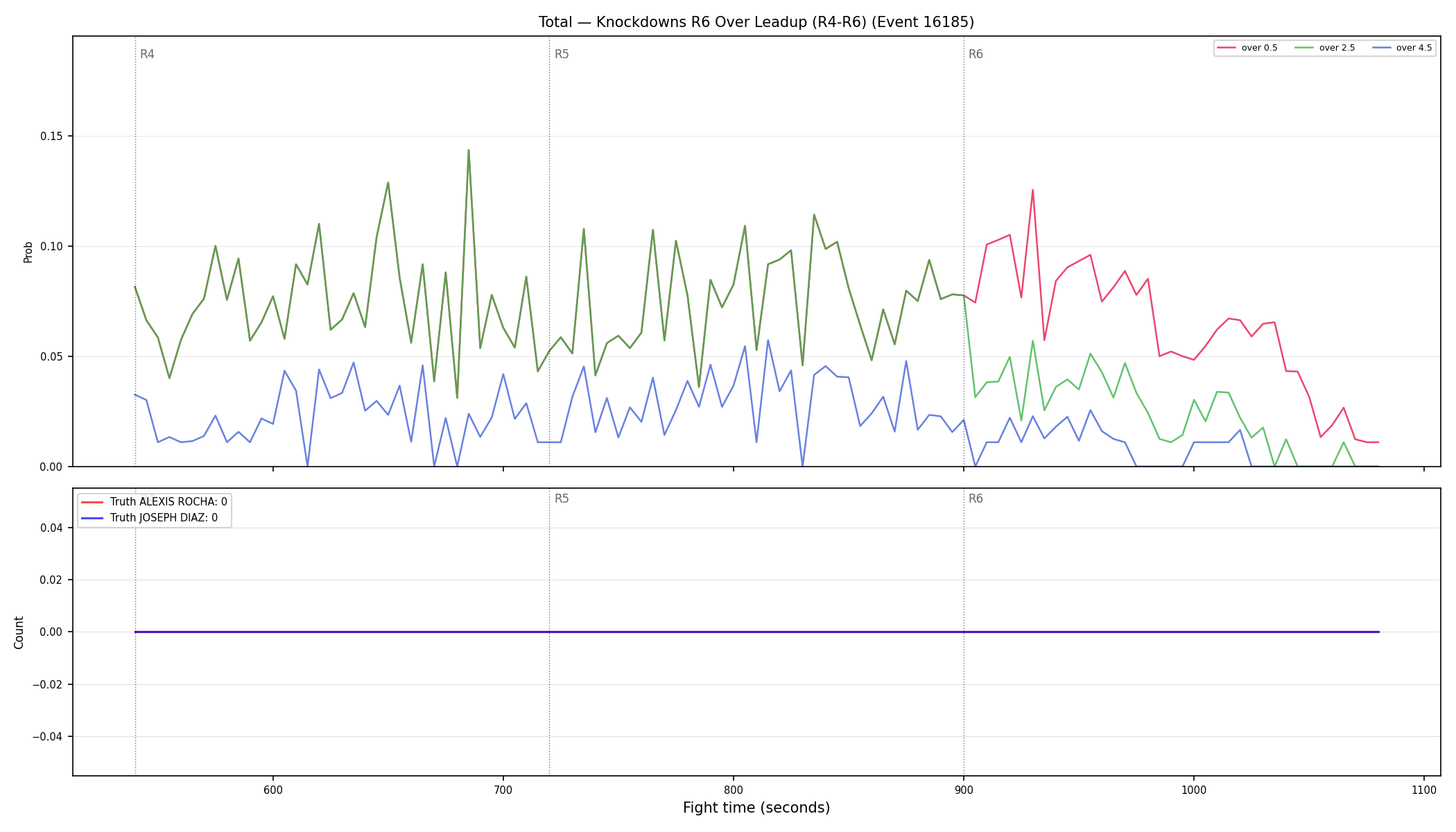The width and height of the screenshot is (1456, 832).
Task: Click the R5 marker label in the Count chart
Action: coord(562,499)
